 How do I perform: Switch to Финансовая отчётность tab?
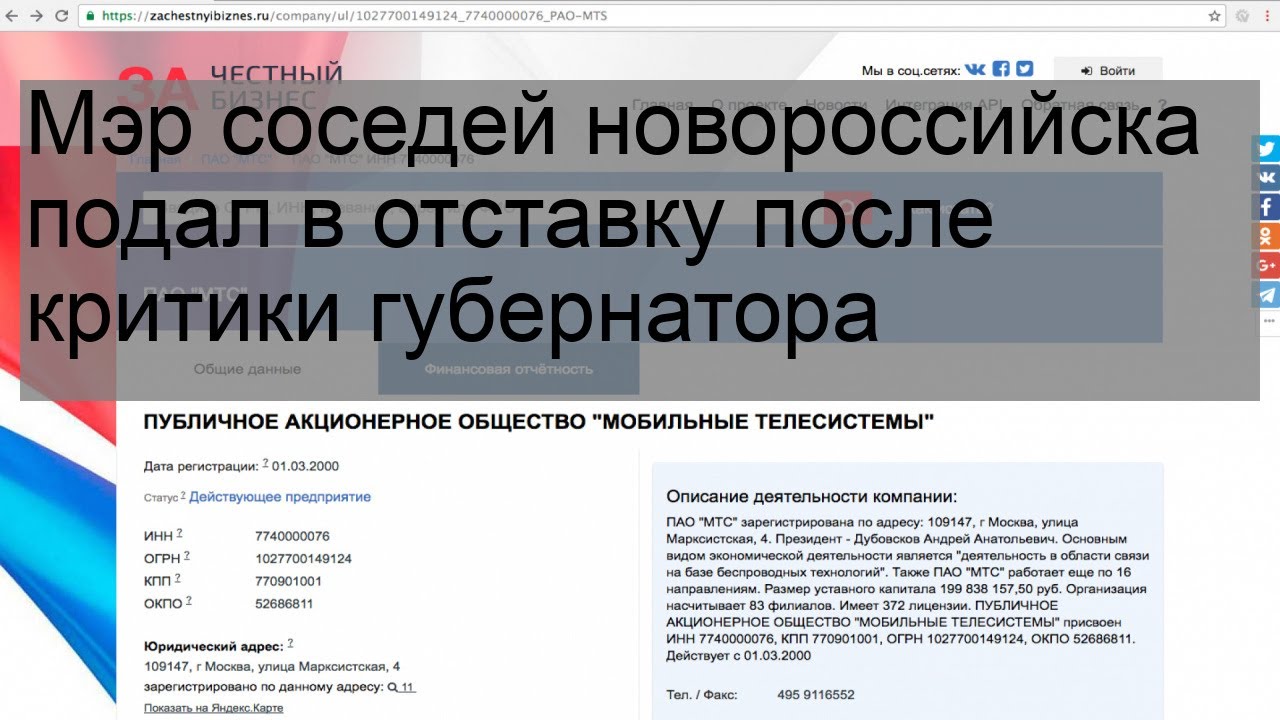click(508, 368)
